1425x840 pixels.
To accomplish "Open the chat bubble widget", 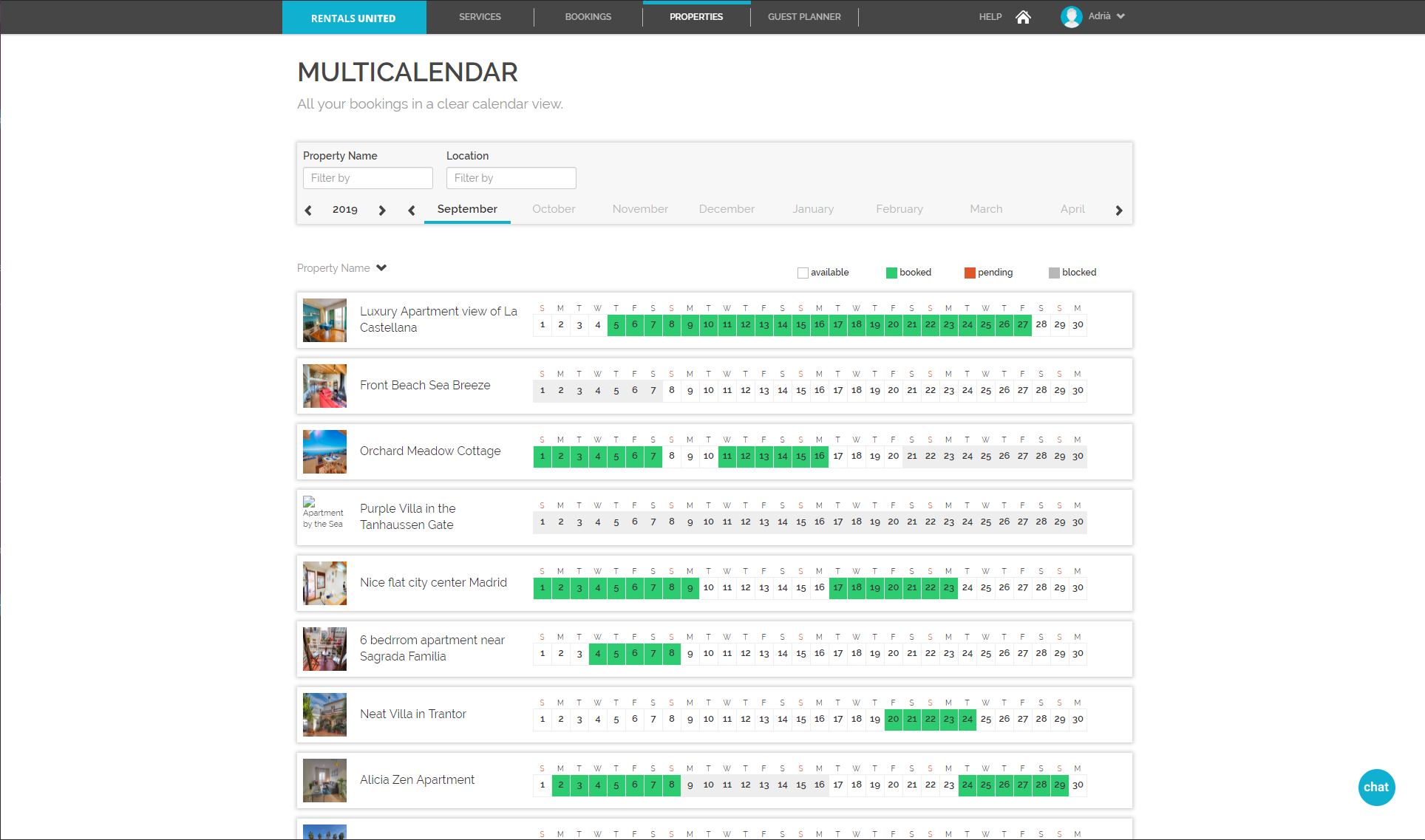I will click(1375, 787).
